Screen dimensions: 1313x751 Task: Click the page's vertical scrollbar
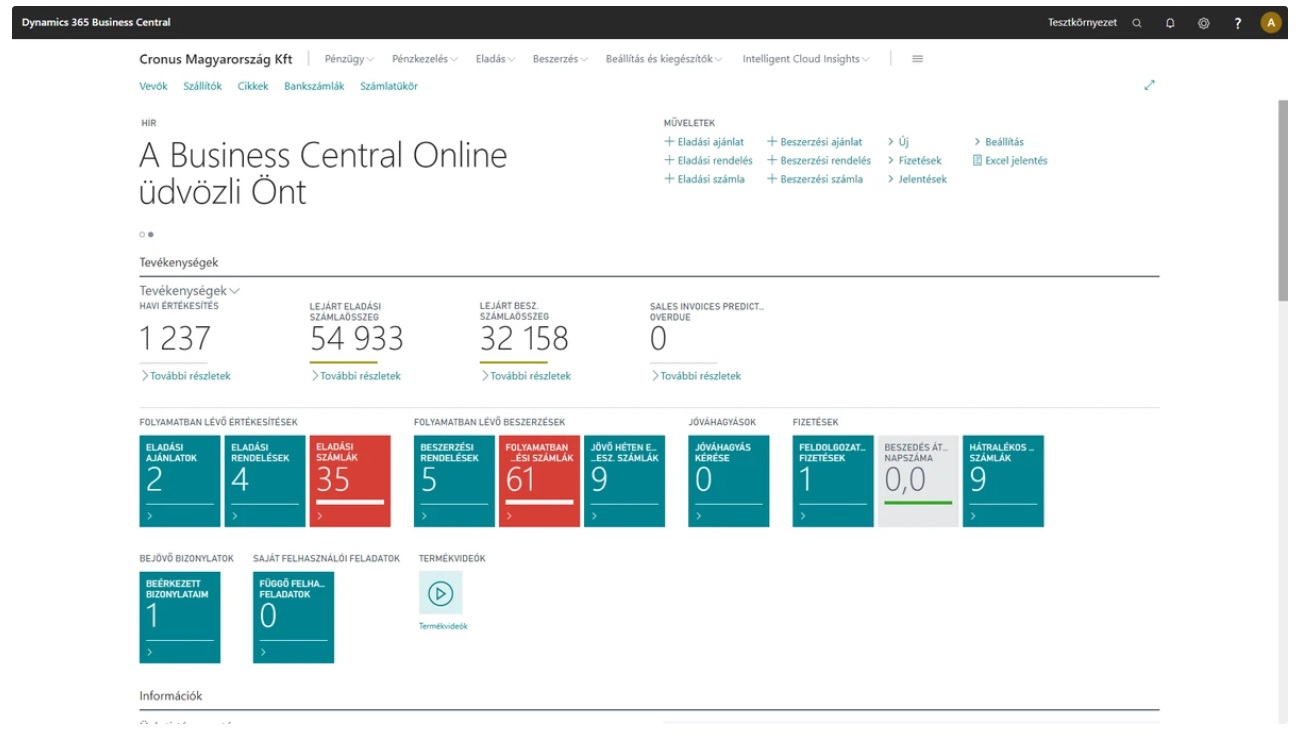point(1283,200)
